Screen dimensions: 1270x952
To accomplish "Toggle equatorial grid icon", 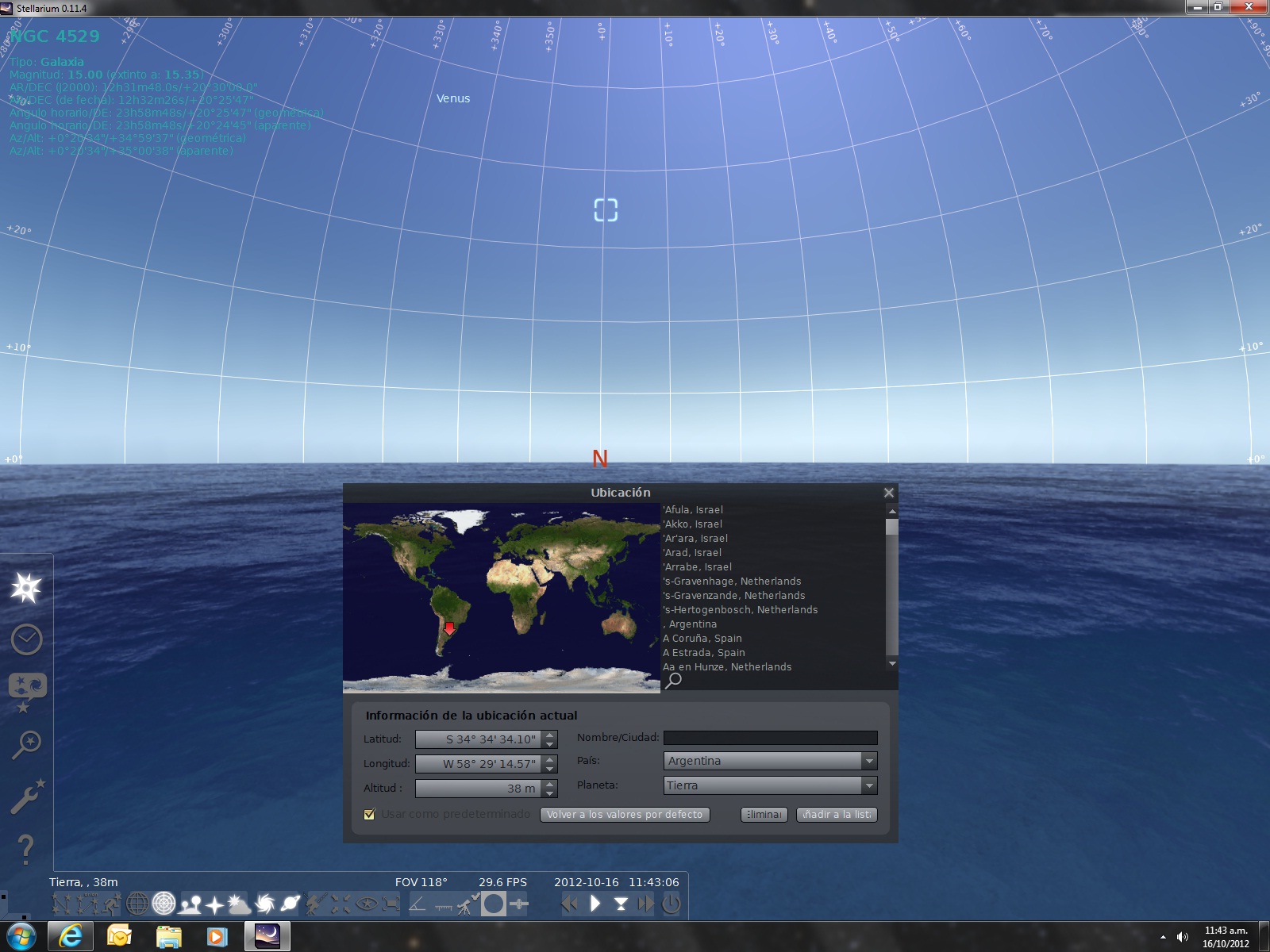I will tap(137, 903).
